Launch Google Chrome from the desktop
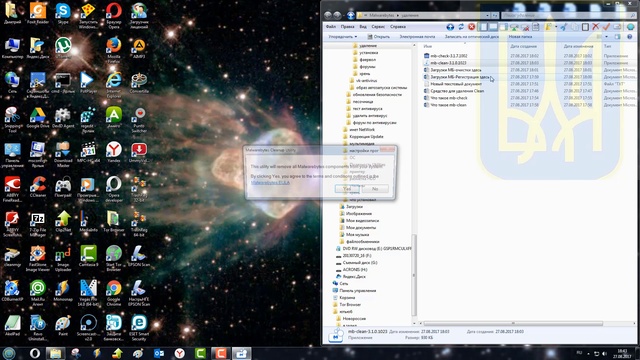The image size is (640, 360). (x=114, y=293)
